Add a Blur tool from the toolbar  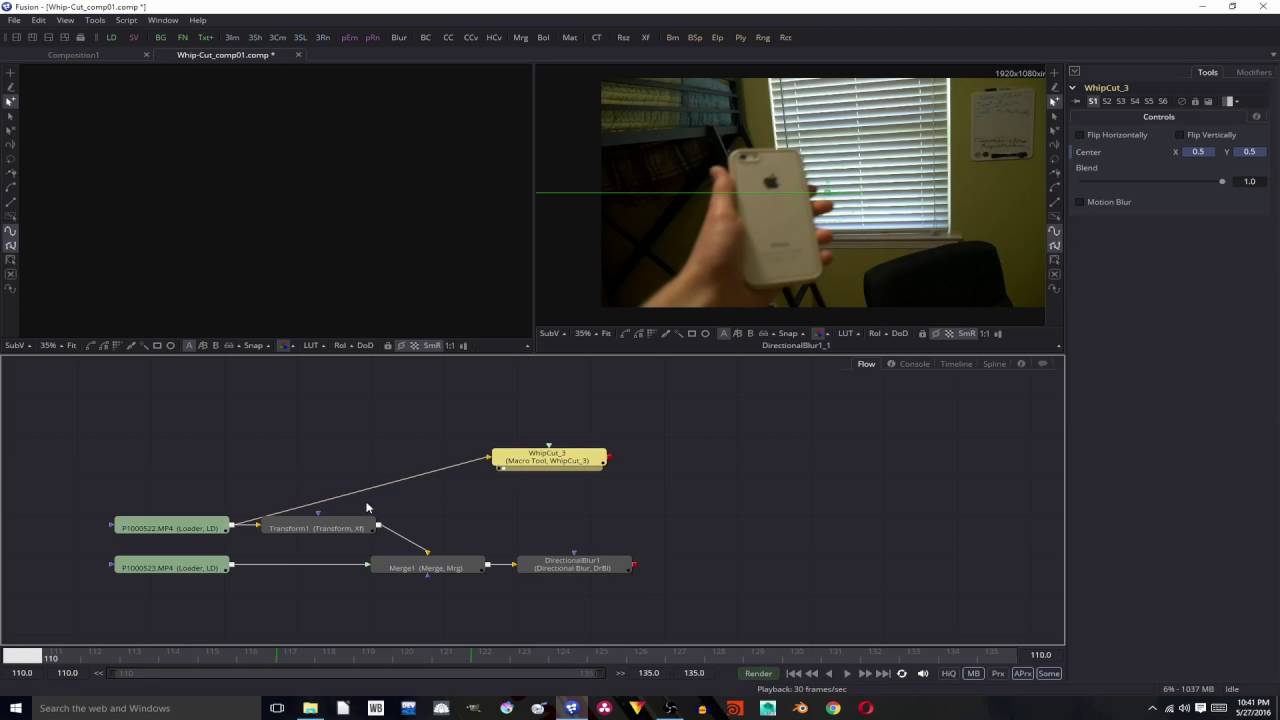click(x=399, y=38)
